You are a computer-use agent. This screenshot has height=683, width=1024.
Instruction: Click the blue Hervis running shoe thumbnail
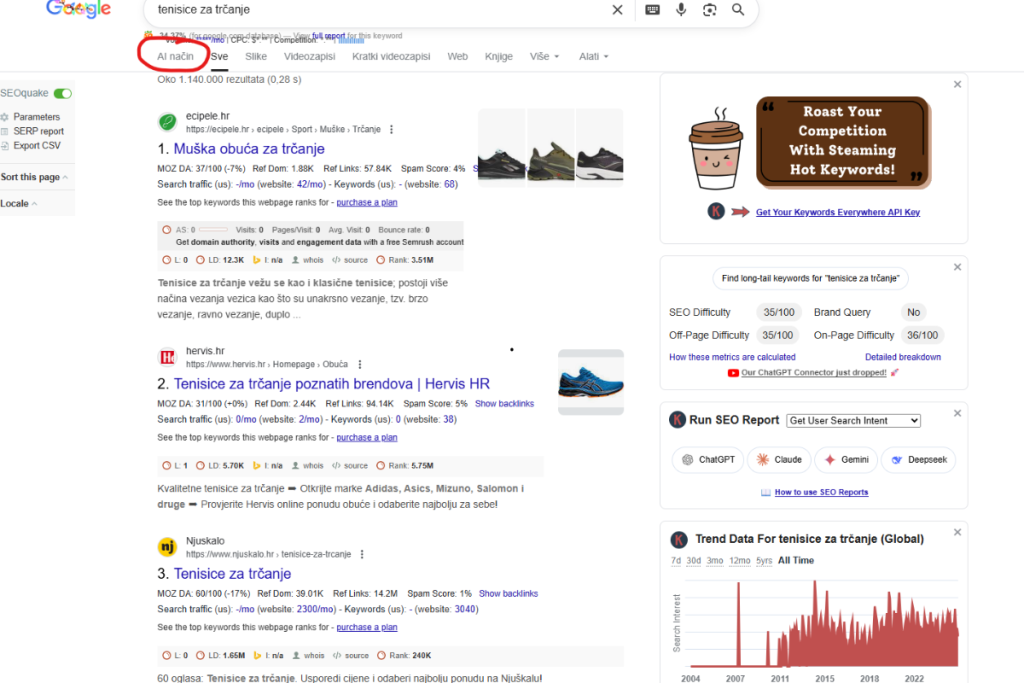pos(590,381)
